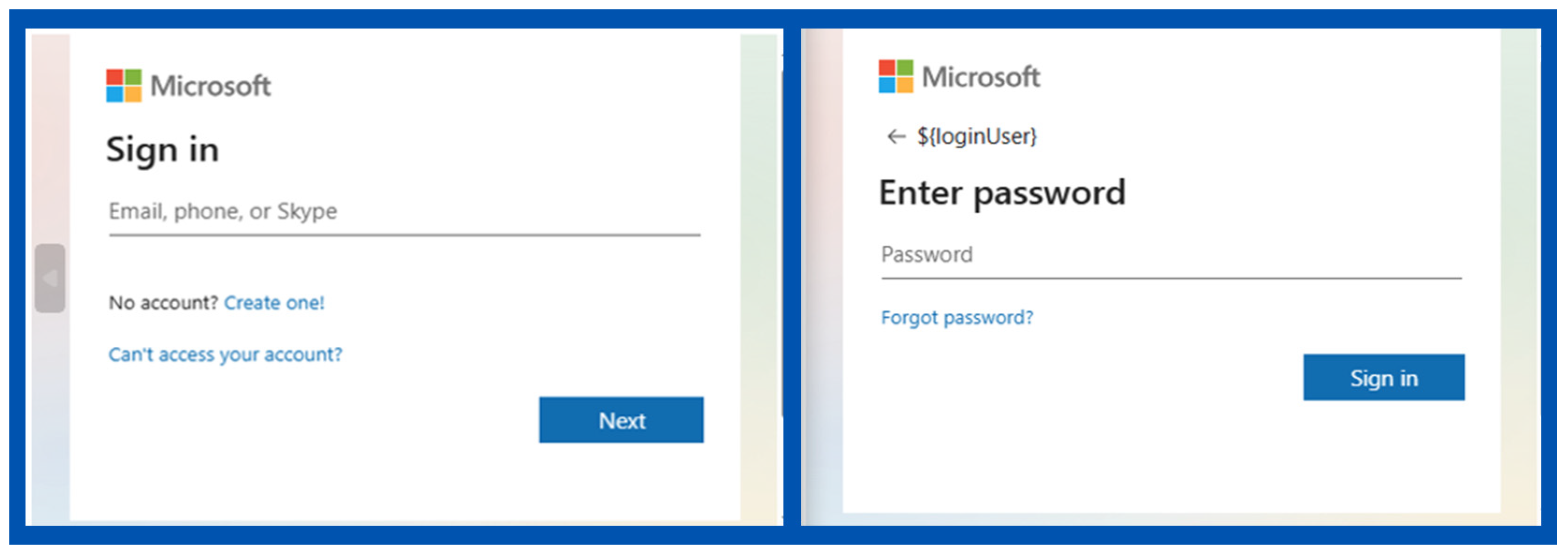Click the scrollbar right of the Sign in panel

782,243
